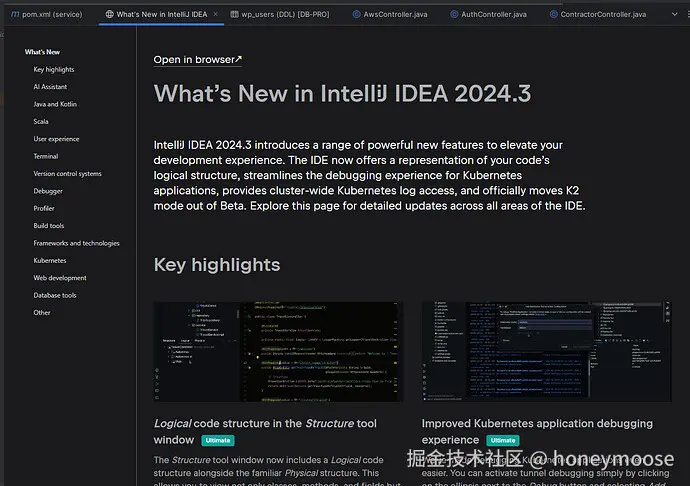The height and width of the screenshot is (486, 690).
Task: Go to Kubernetes section in sidebar
Action: pyautogui.click(x=50, y=260)
